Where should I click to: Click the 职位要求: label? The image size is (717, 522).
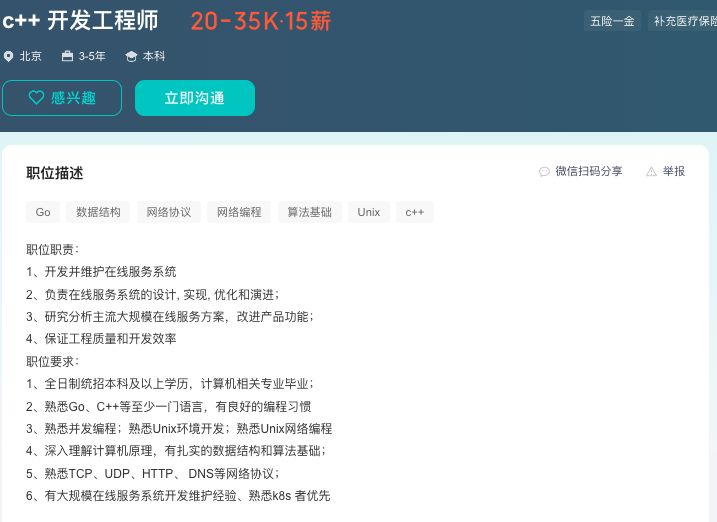[53, 362]
